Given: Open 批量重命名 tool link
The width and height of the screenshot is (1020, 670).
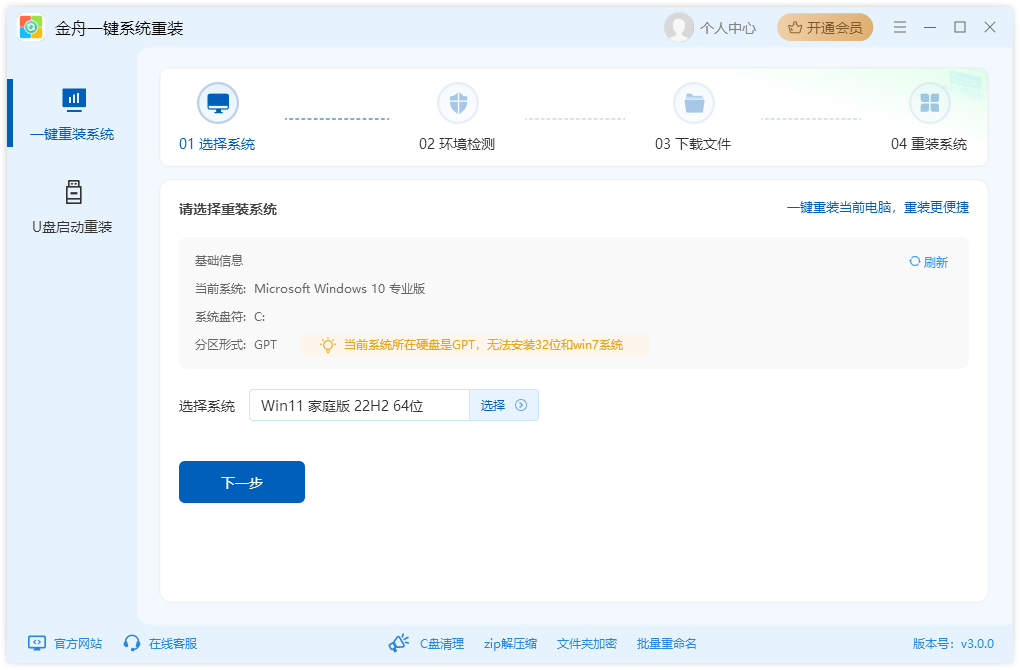Looking at the screenshot, I should pos(667,644).
